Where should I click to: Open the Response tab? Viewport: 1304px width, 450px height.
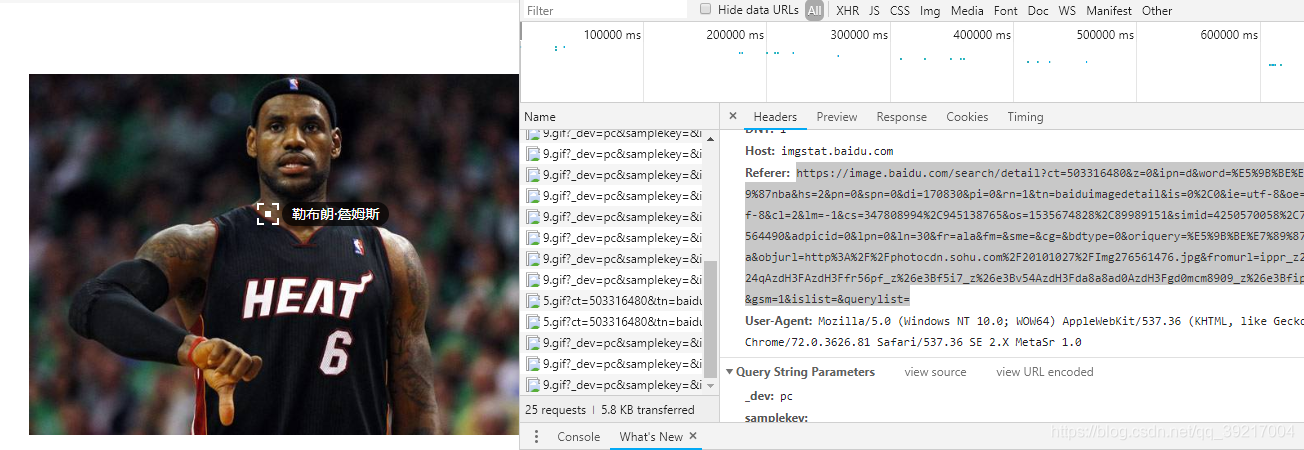pos(902,117)
